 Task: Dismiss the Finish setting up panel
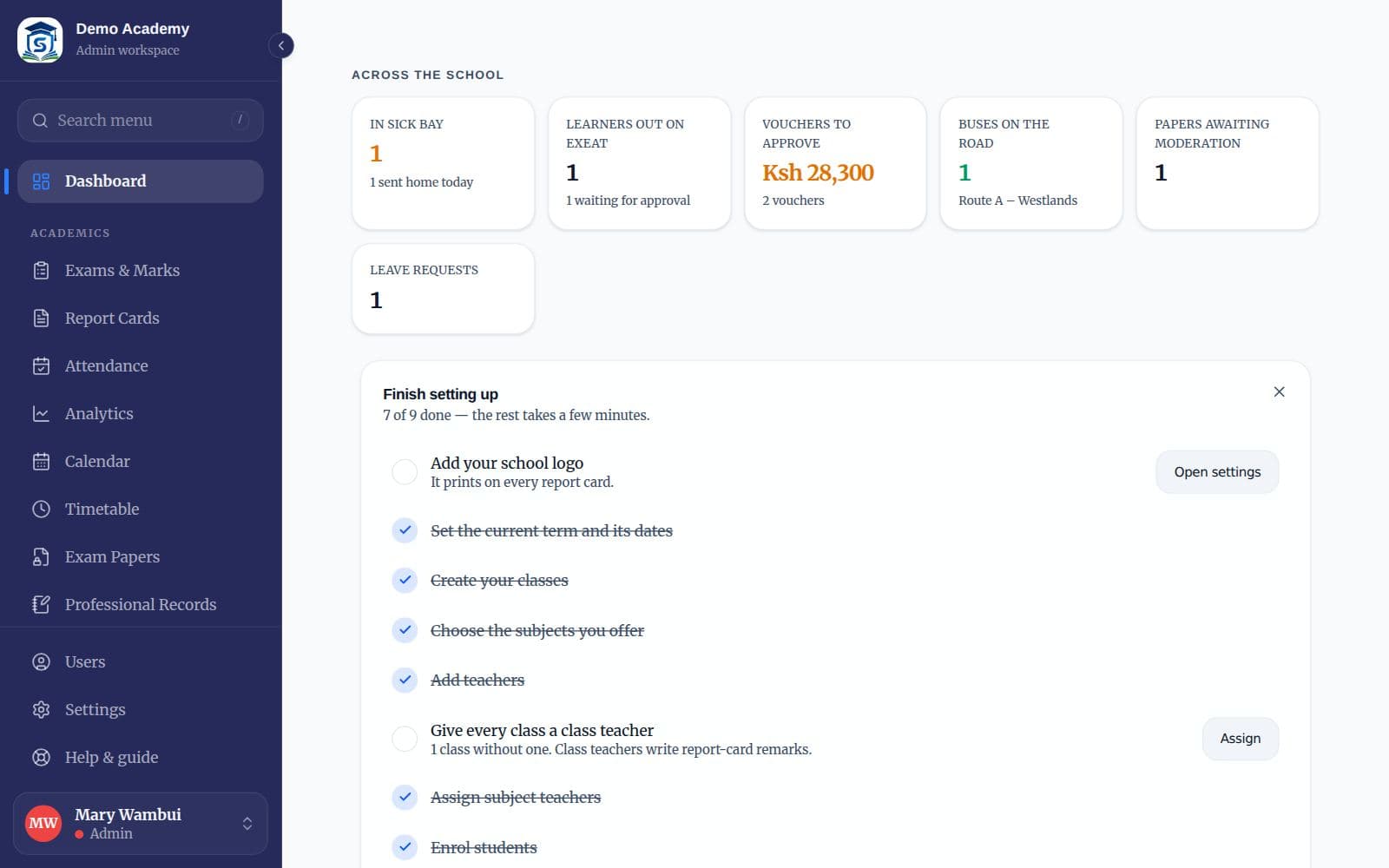pyautogui.click(x=1279, y=392)
